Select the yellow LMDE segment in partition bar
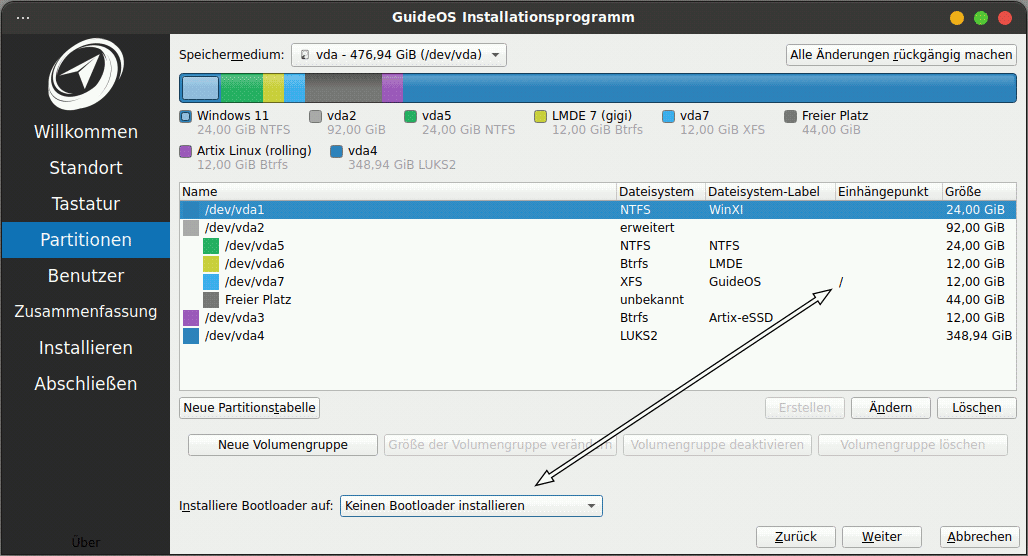 pyautogui.click(x=273, y=88)
